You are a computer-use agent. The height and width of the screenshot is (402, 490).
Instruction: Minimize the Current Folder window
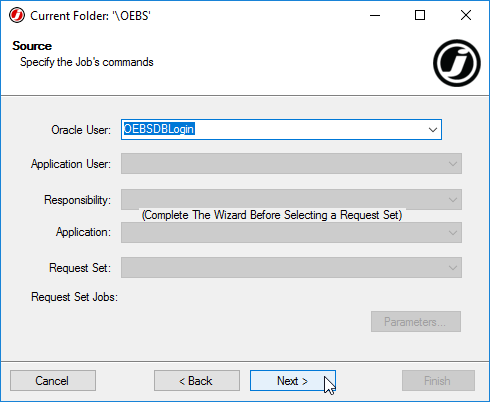375,15
